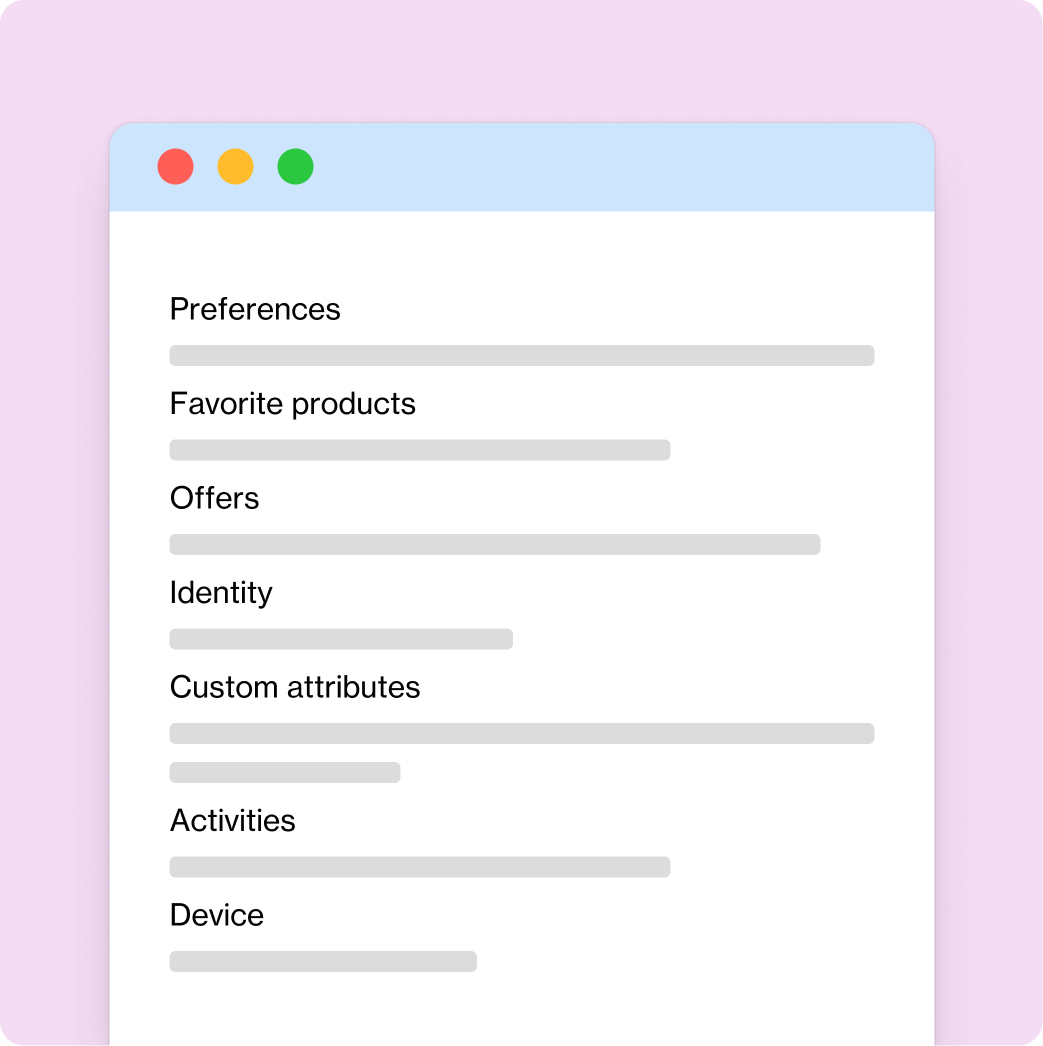1043x1046 pixels.
Task: Select the Device heading
Action: point(217,915)
